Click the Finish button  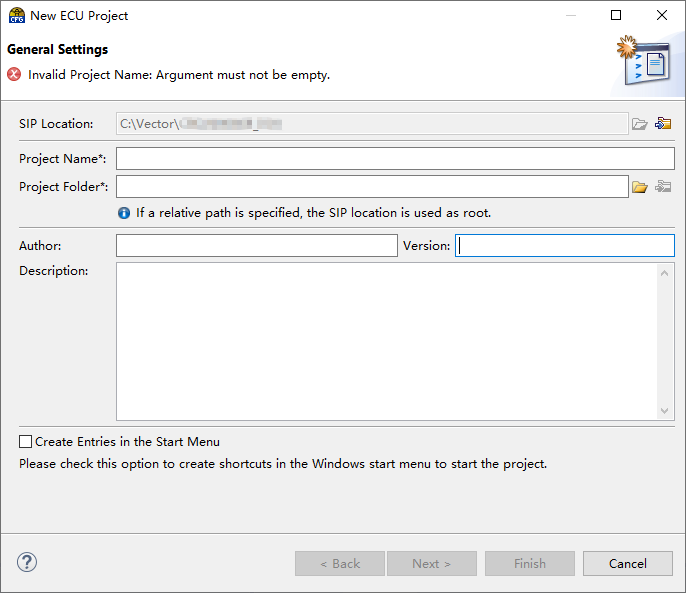pos(530,564)
